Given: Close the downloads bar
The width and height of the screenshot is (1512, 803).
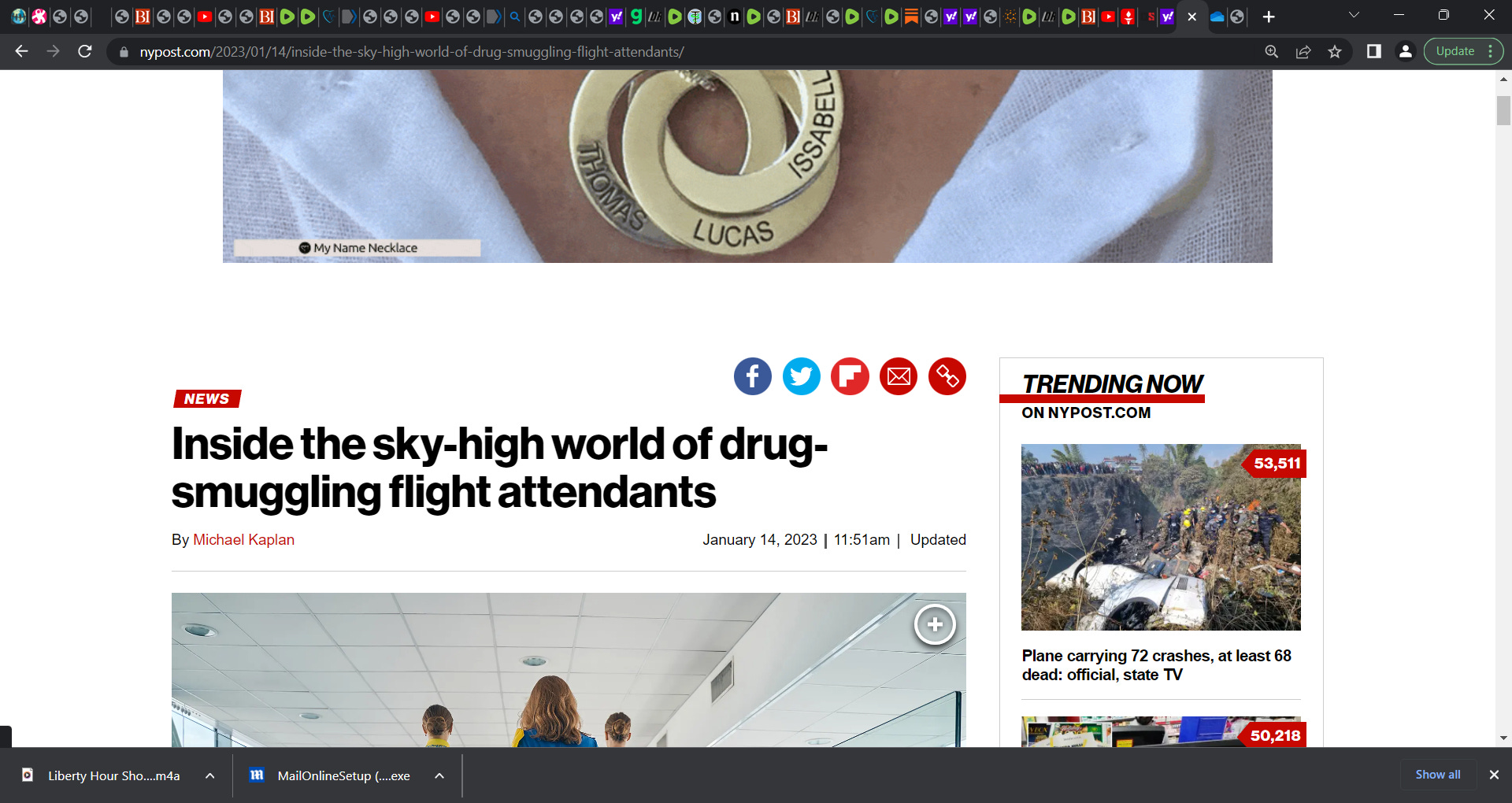Looking at the screenshot, I should point(1494,775).
